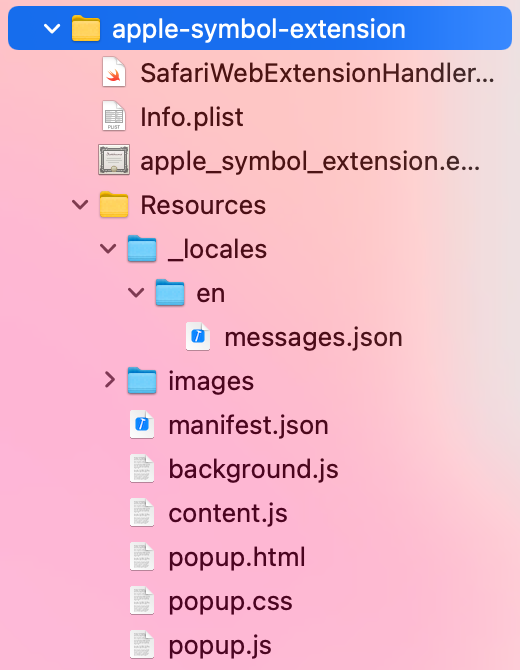Screen dimensions: 520x670
Task: Click the apple-symbol-extension yellow folder icon
Action: click(x=86, y=29)
